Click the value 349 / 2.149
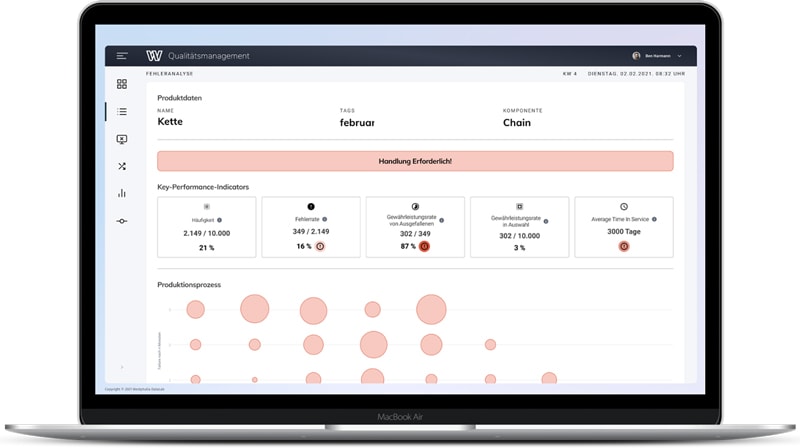The width and height of the screenshot is (800, 448). pos(311,232)
